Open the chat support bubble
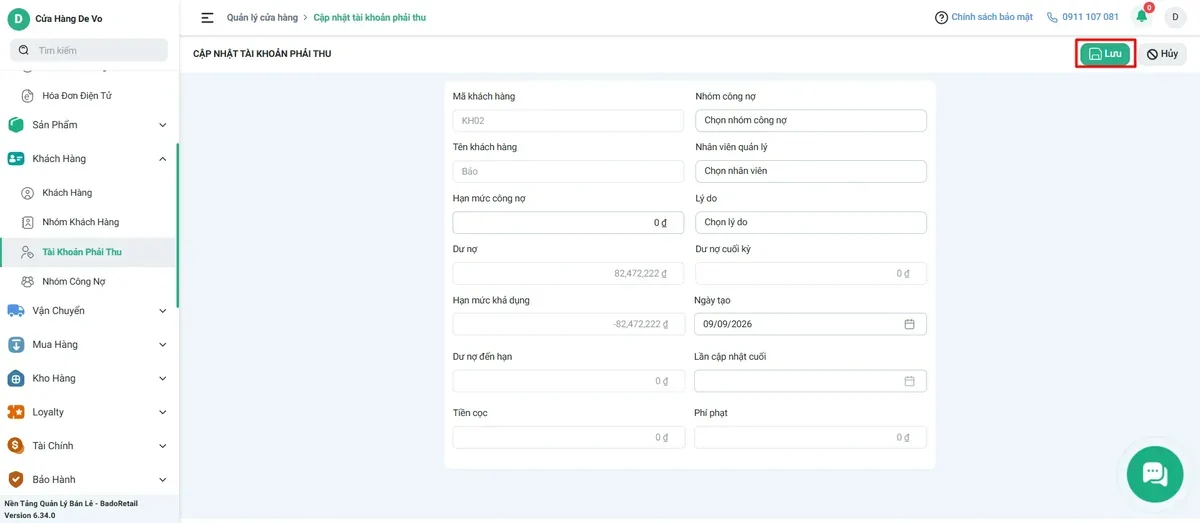1200x523 pixels. click(x=1154, y=474)
